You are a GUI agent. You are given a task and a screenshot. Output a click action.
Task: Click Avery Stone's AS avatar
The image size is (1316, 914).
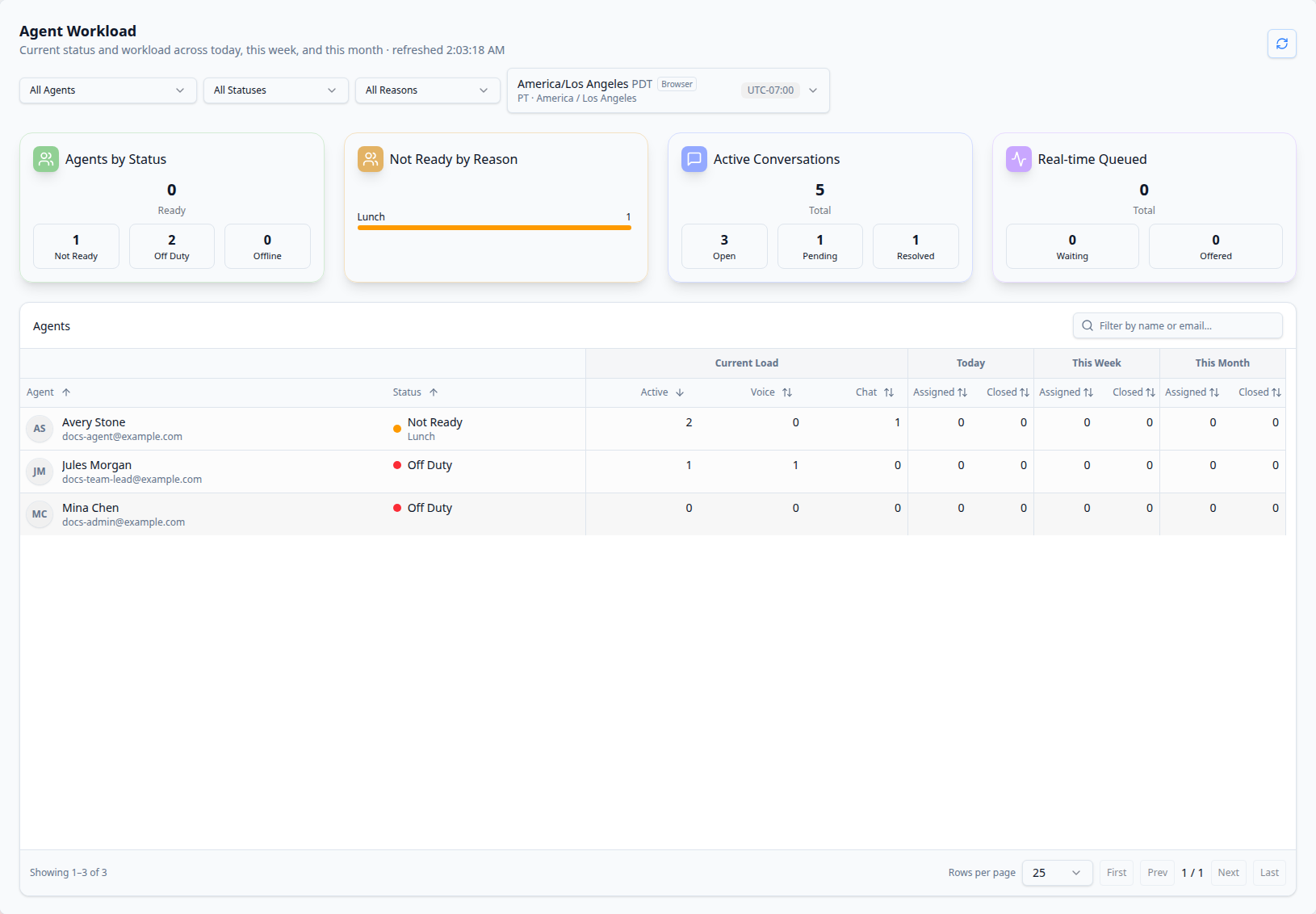[40, 429]
